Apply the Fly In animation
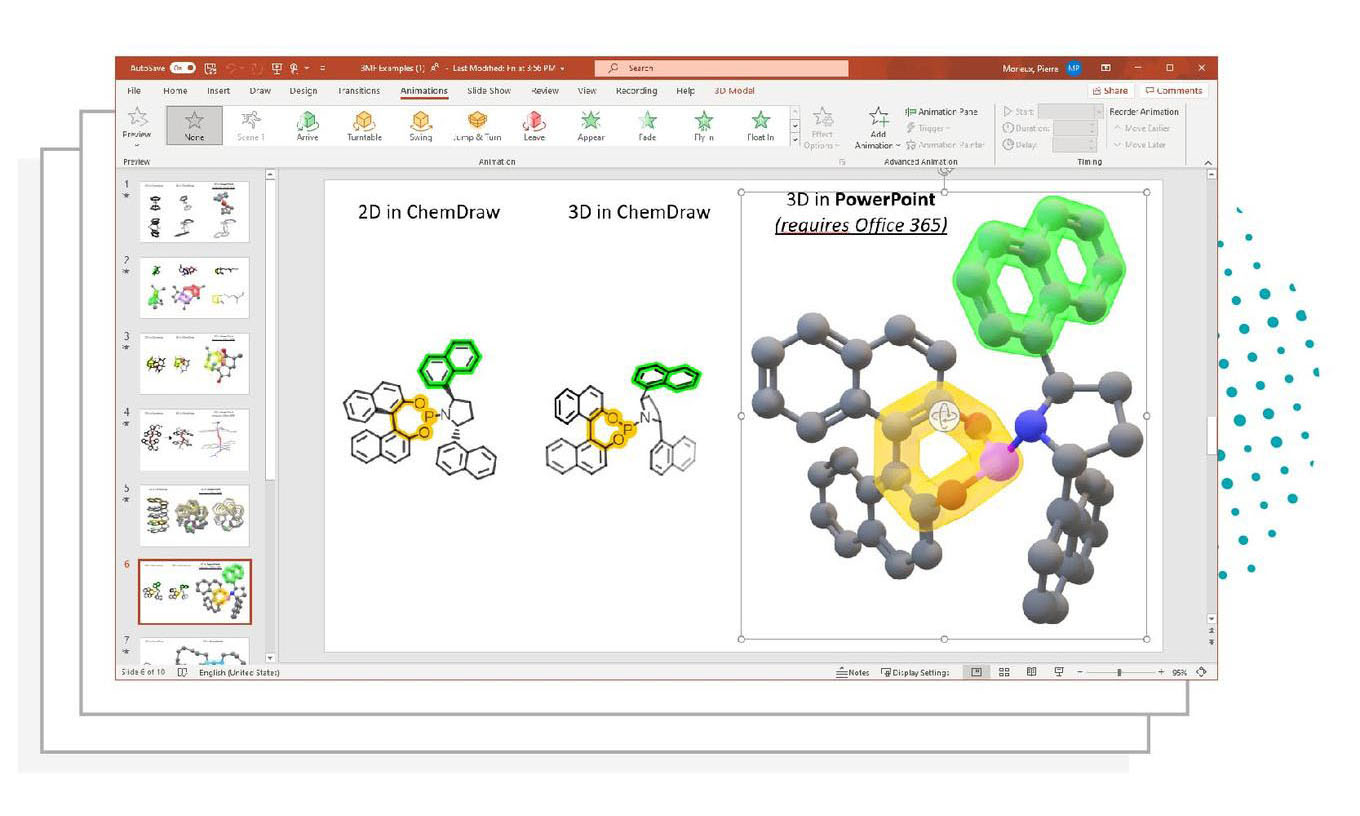1360x816 pixels. pos(704,126)
